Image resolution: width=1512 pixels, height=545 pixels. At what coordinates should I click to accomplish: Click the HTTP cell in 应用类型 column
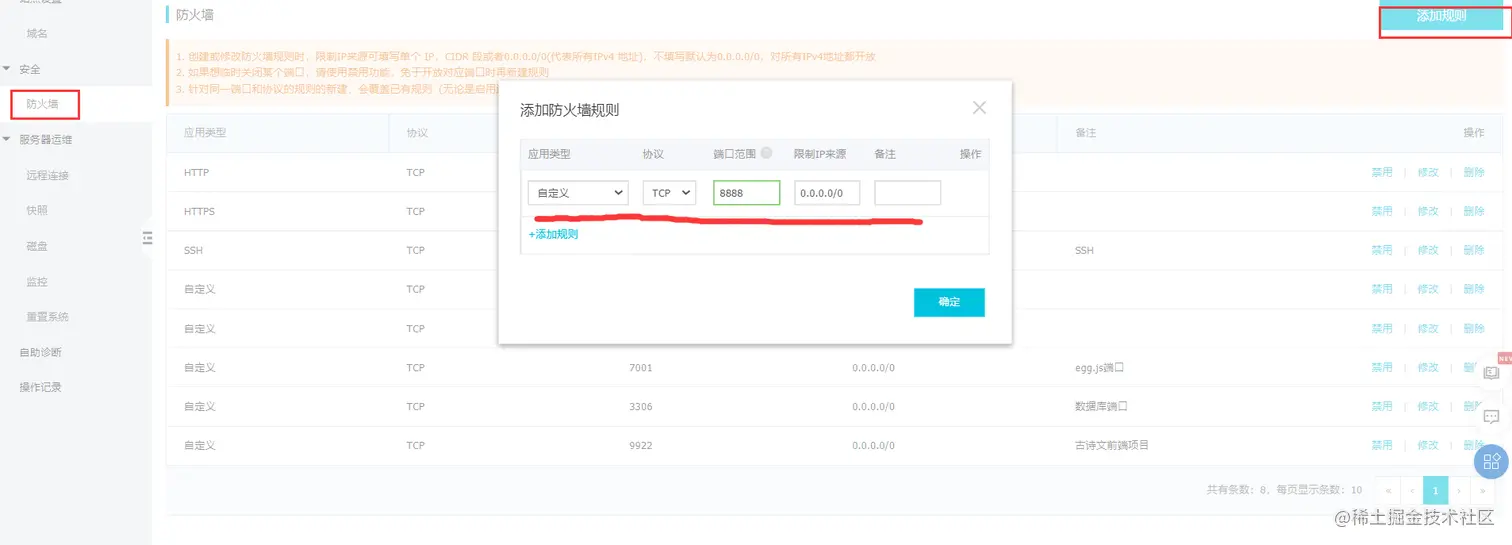point(196,172)
